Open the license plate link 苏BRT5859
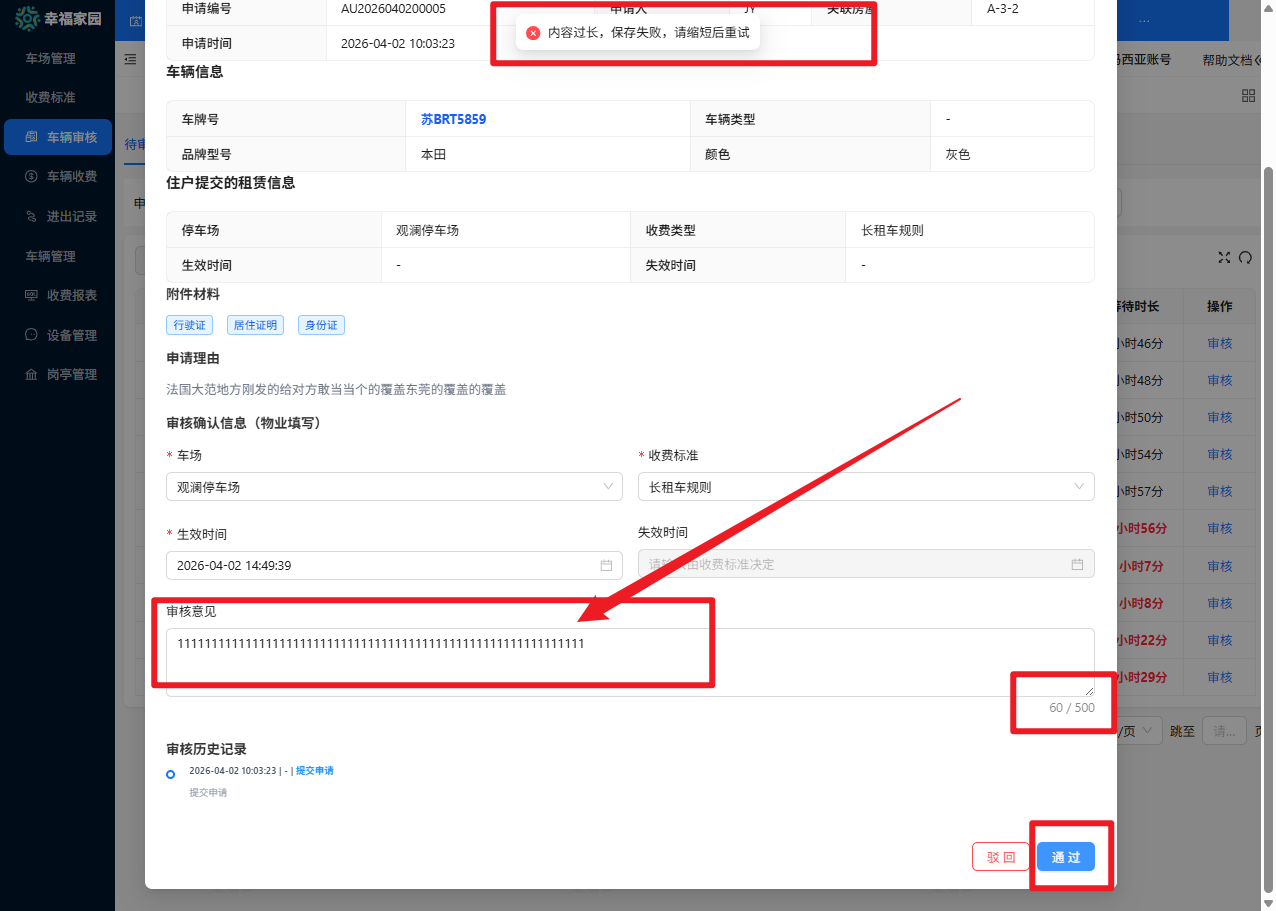 pyautogui.click(x=453, y=119)
